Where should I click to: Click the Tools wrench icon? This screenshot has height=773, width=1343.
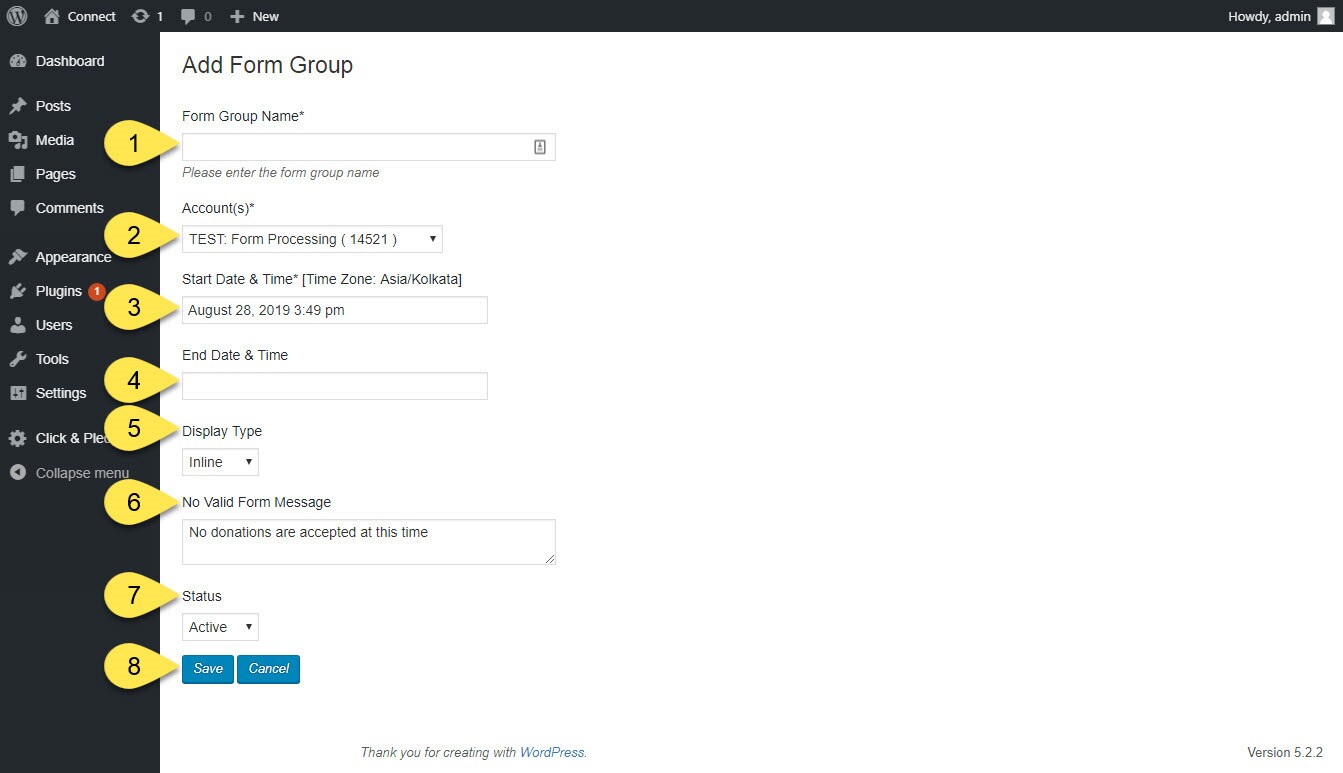(18, 359)
